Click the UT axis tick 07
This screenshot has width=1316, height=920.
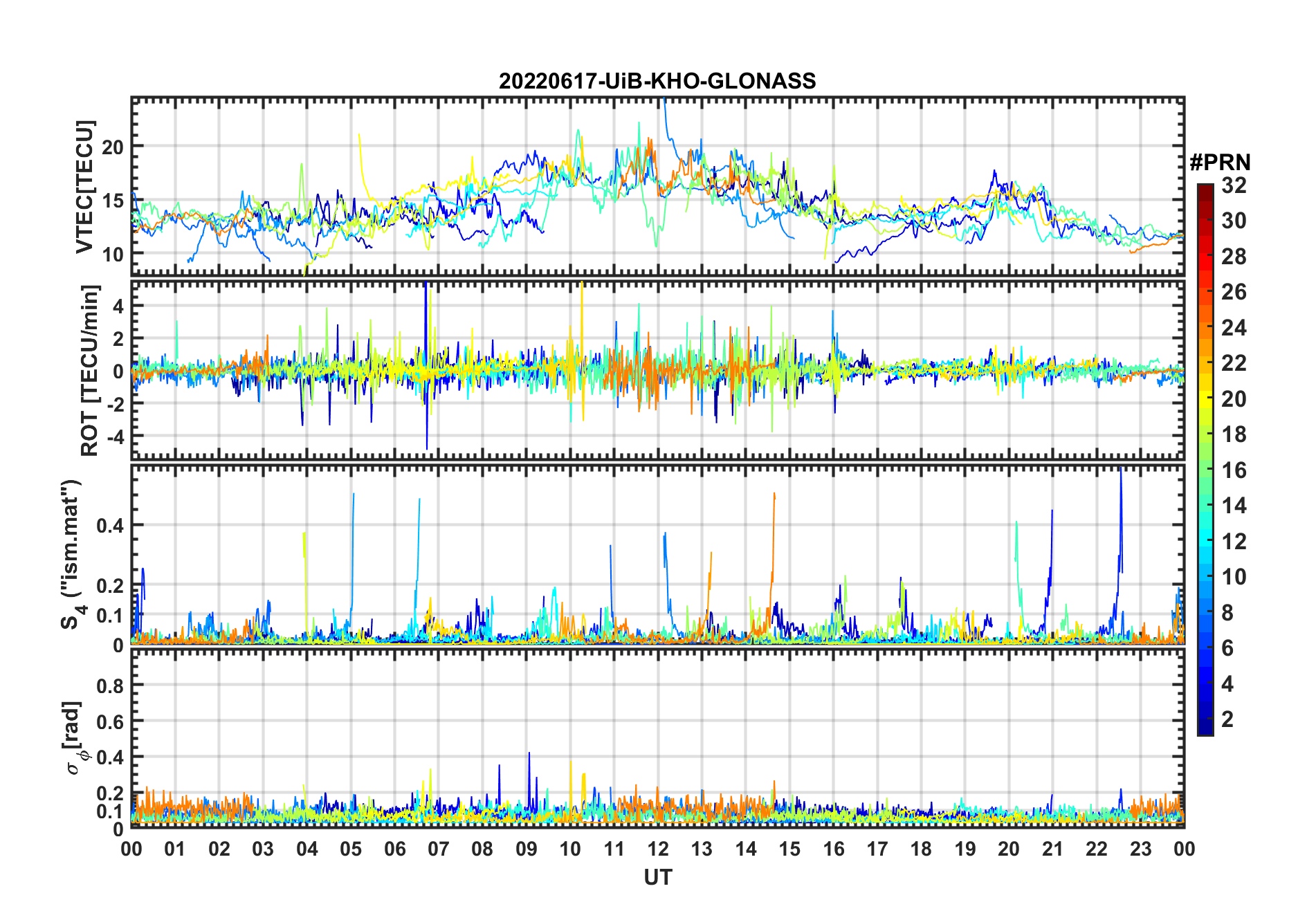pyautogui.click(x=439, y=849)
